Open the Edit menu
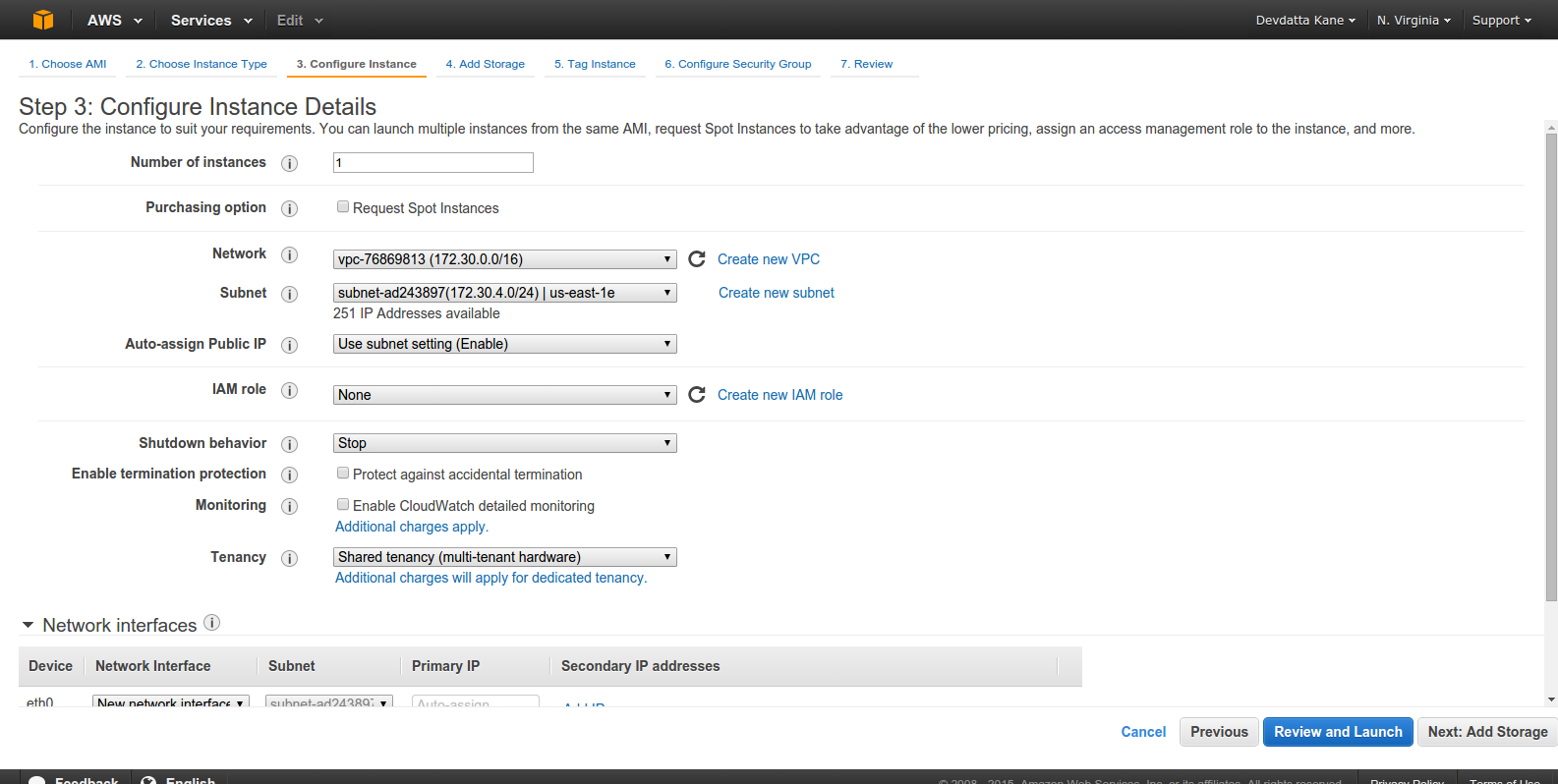 (300, 20)
